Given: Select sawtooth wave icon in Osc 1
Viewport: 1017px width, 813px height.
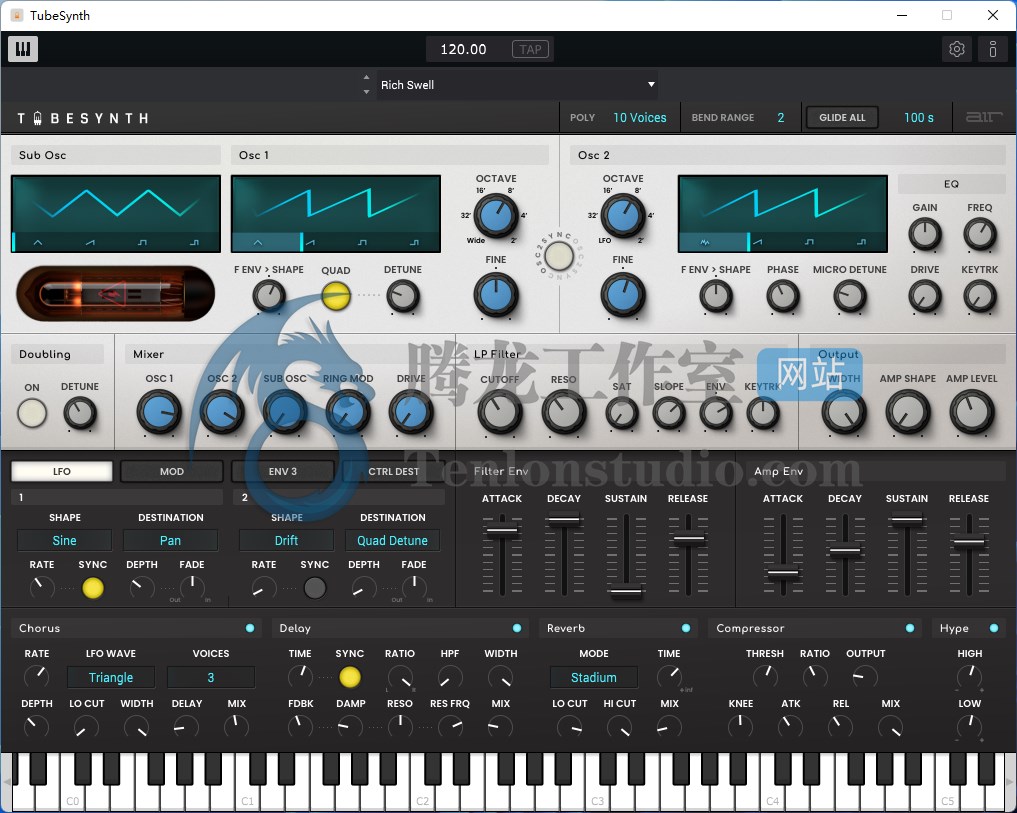Looking at the screenshot, I should click(x=310, y=243).
